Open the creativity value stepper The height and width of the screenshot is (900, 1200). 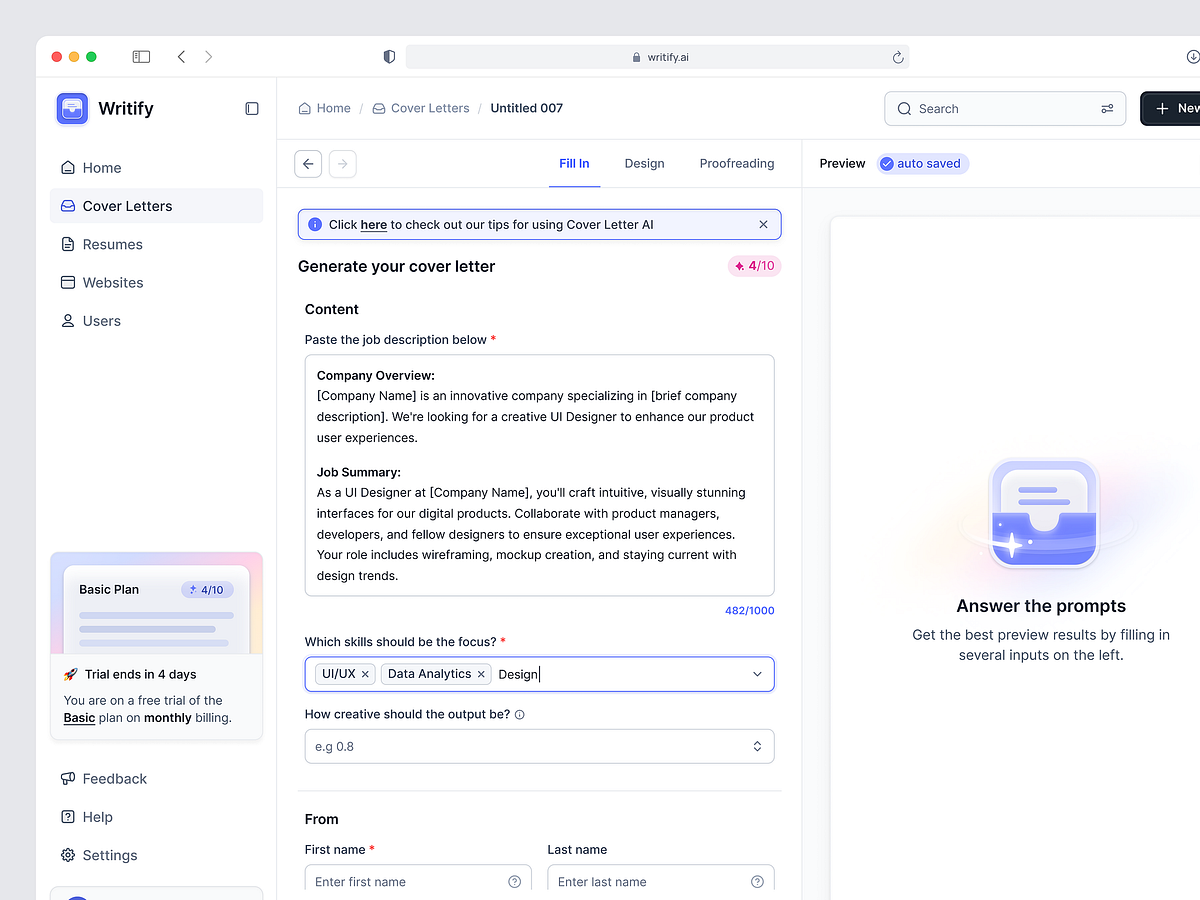click(757, 746)
